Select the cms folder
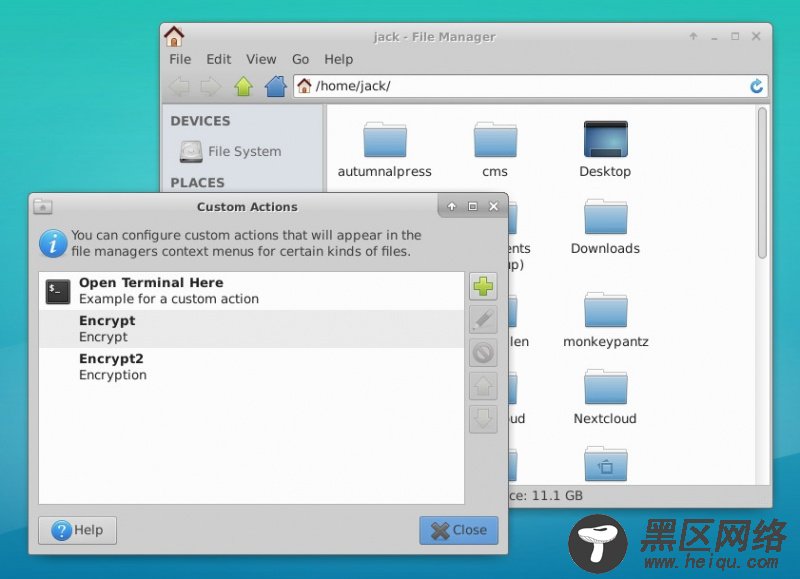Viewport: 800px width, 579px height. pyautogui.click(x=495, y=150)
